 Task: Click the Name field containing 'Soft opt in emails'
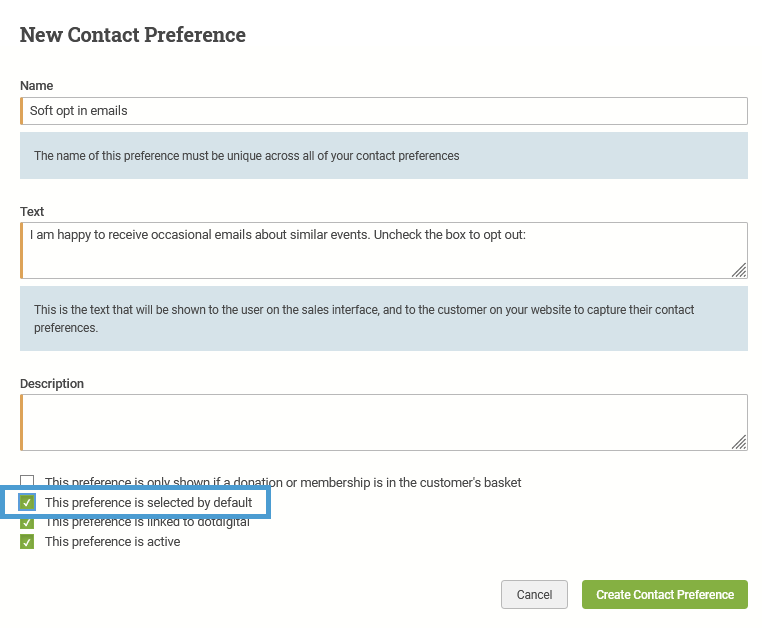coord(384,111)
